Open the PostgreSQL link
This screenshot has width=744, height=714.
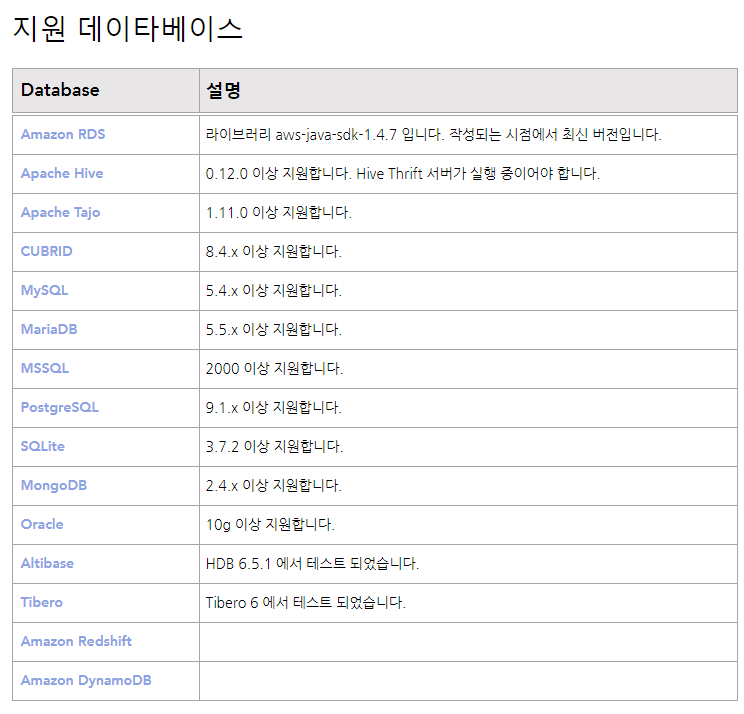[x=60, y=407]
